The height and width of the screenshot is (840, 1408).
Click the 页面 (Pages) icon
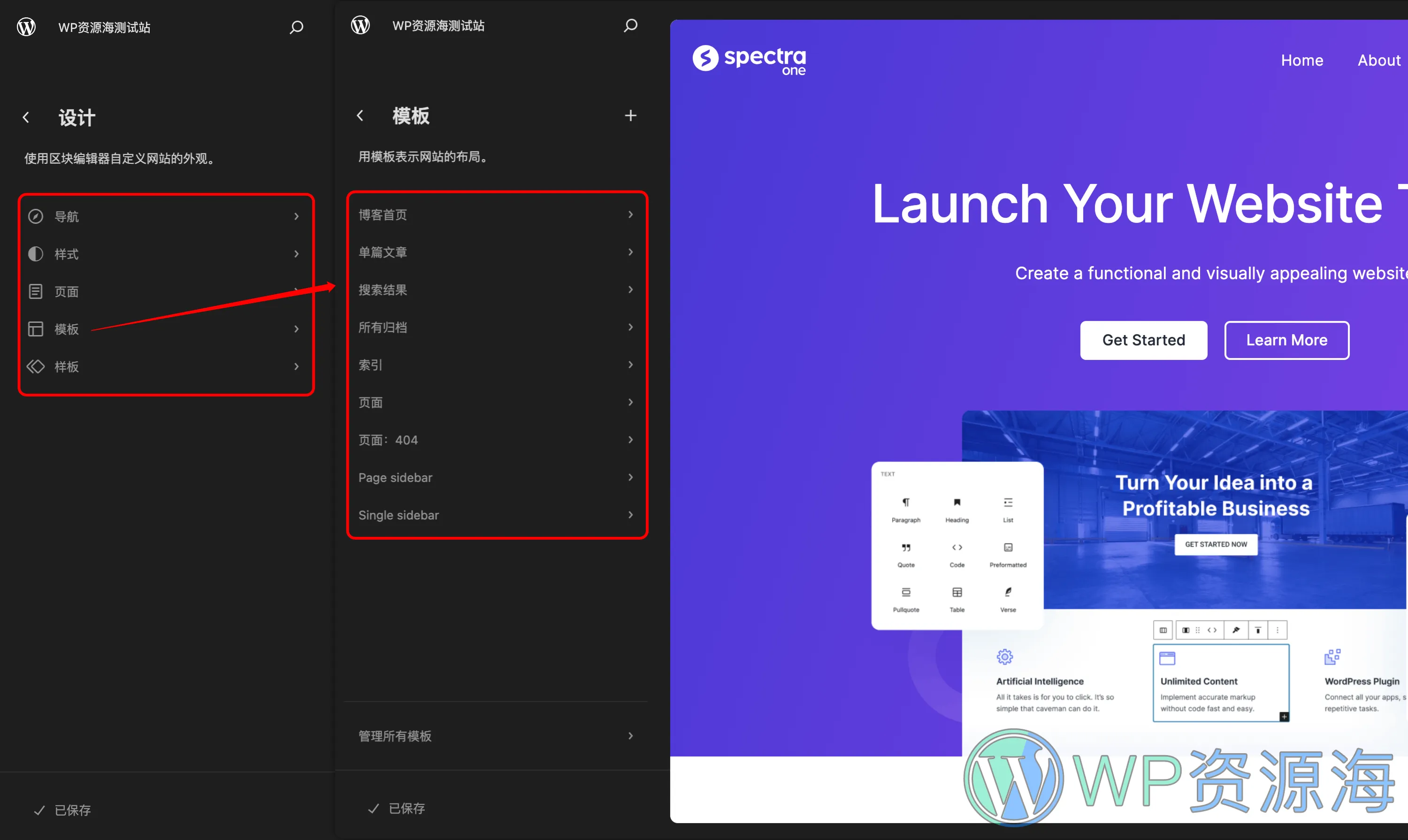(35, 291)
